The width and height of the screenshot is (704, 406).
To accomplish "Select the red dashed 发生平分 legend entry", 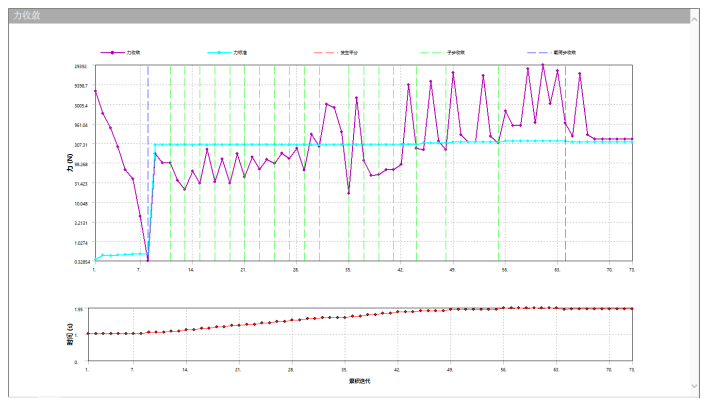I will [336, 53].
